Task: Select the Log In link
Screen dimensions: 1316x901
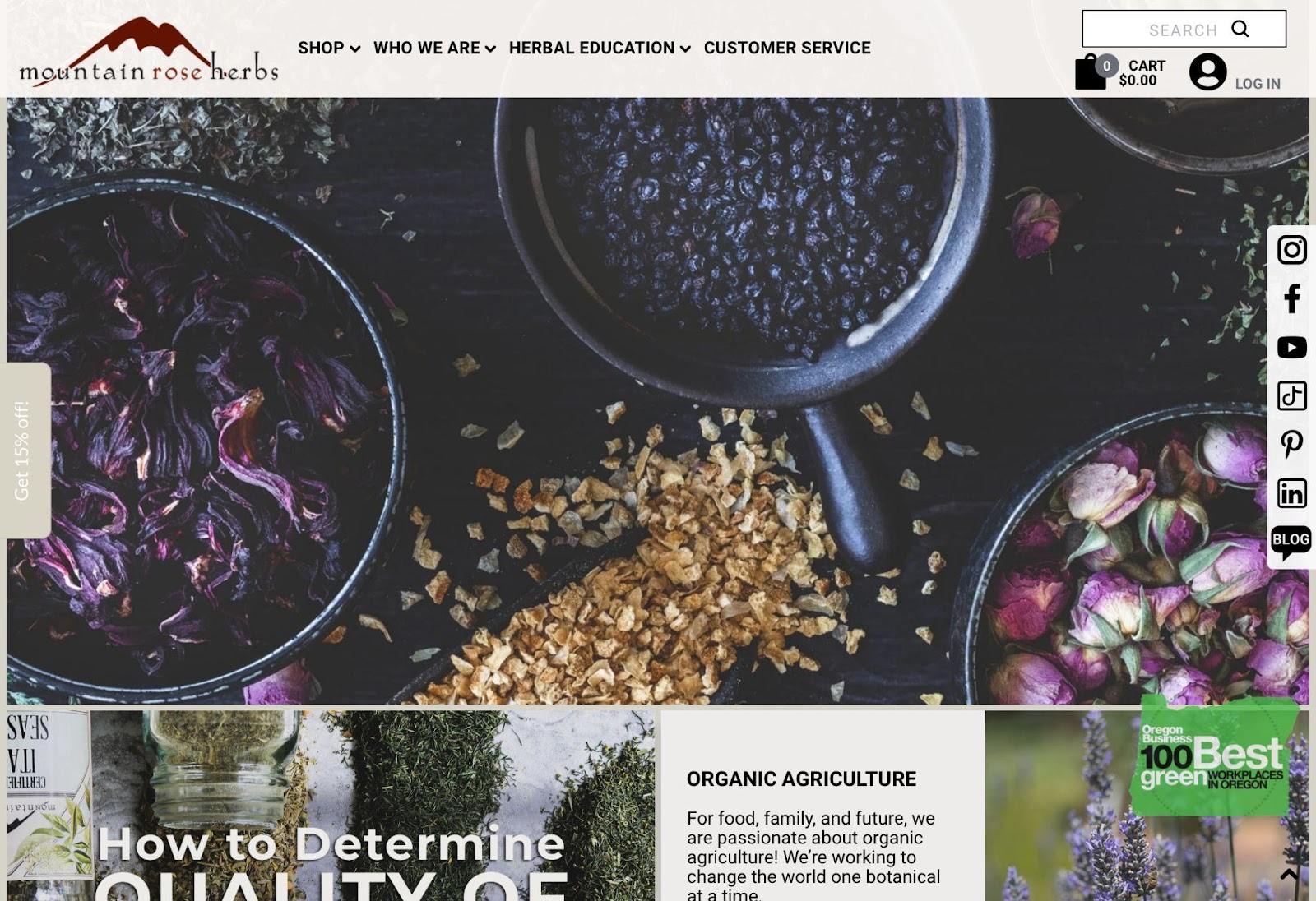Action: click(x=1257, y=84)
